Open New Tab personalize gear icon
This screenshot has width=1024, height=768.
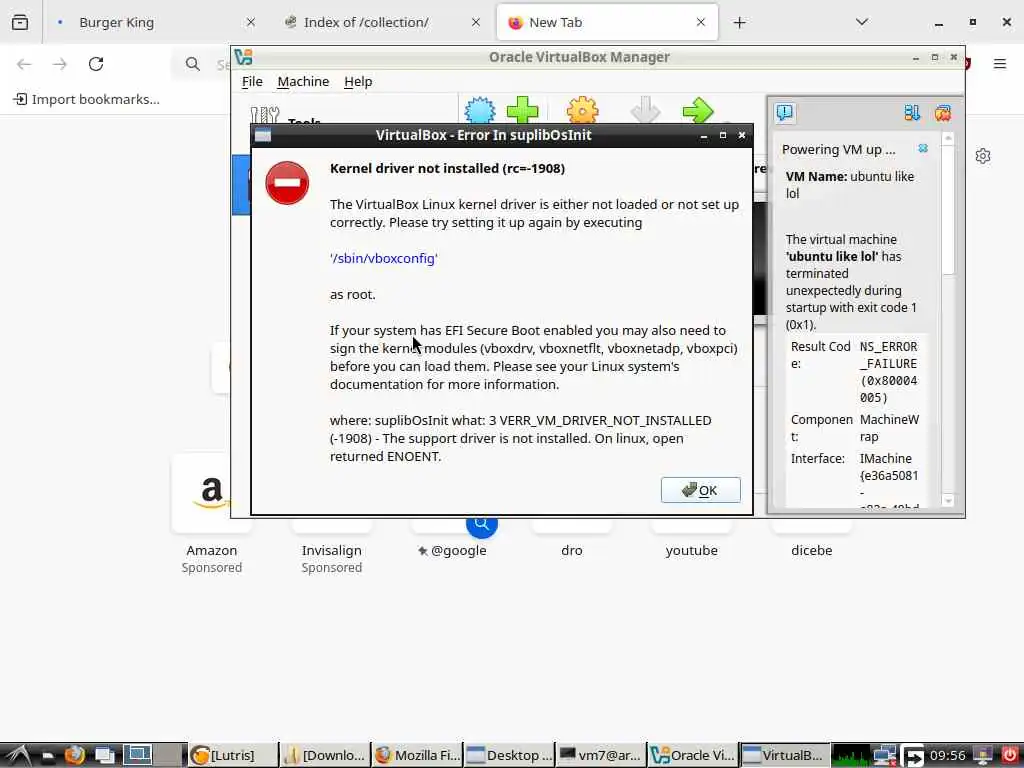[983, 156]
